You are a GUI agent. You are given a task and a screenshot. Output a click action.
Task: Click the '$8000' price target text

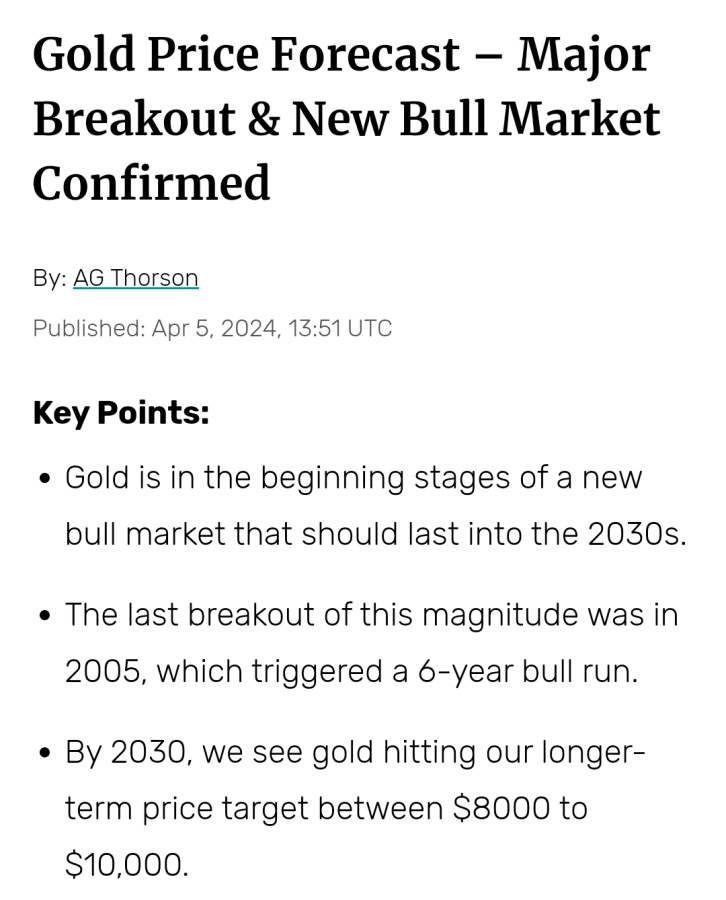(x=501, y=807)
